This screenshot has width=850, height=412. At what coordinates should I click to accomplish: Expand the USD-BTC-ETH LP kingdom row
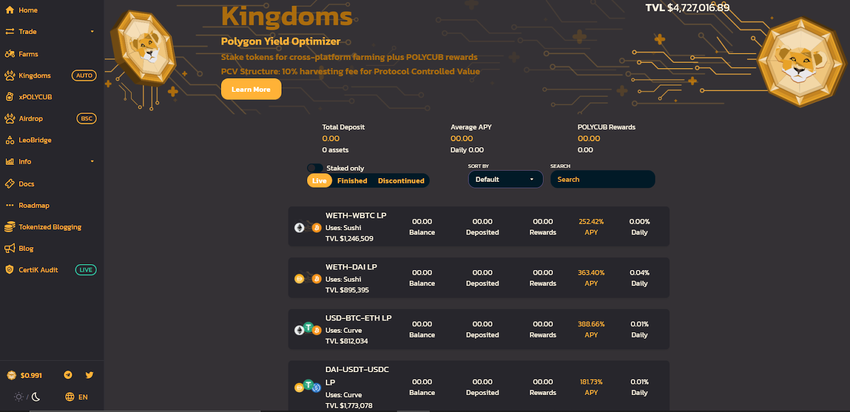pyautogui.click(x=479, y=329)
